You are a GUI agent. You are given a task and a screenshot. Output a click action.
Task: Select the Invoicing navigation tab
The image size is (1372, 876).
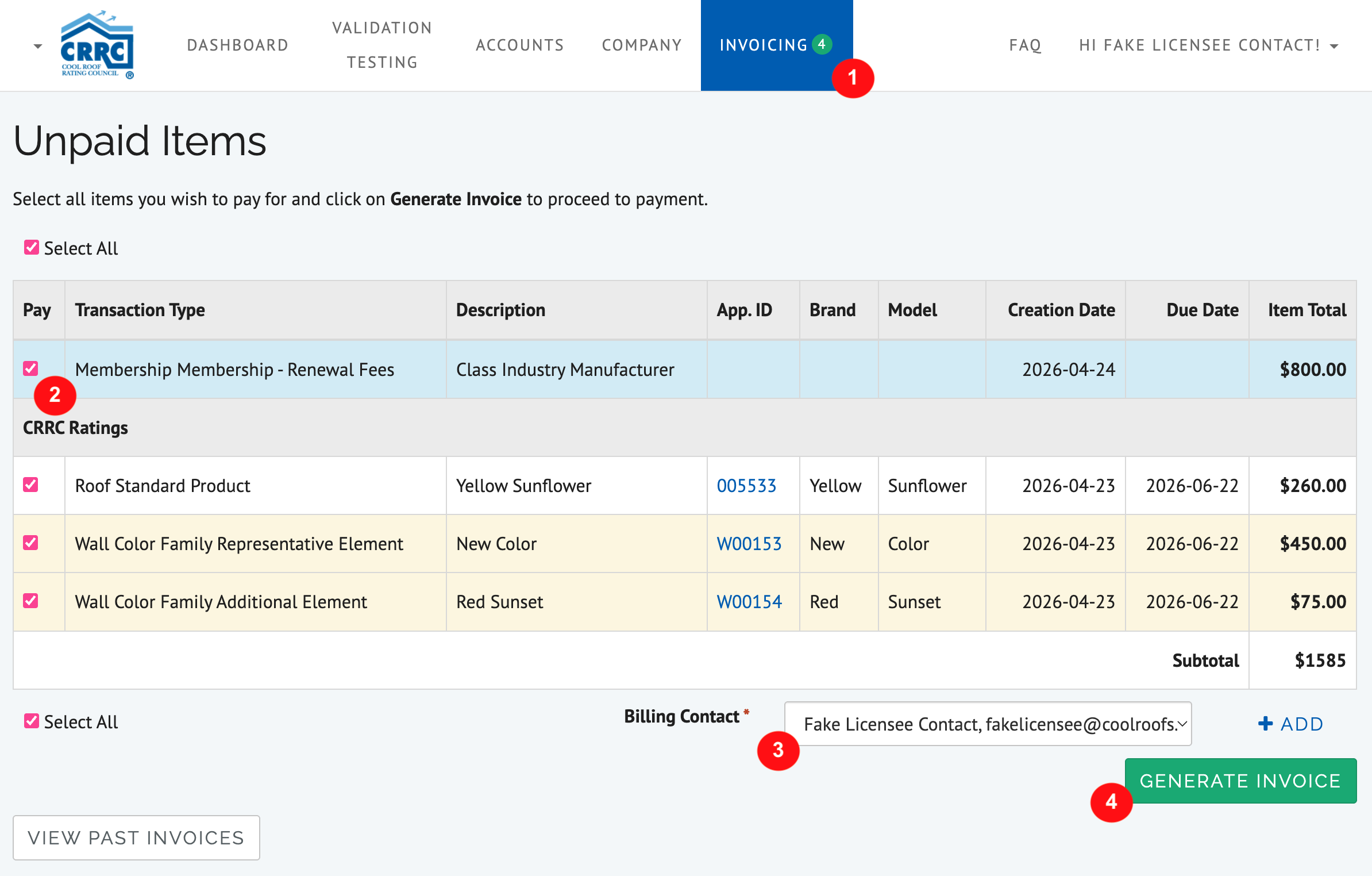[x=776, y=45]
